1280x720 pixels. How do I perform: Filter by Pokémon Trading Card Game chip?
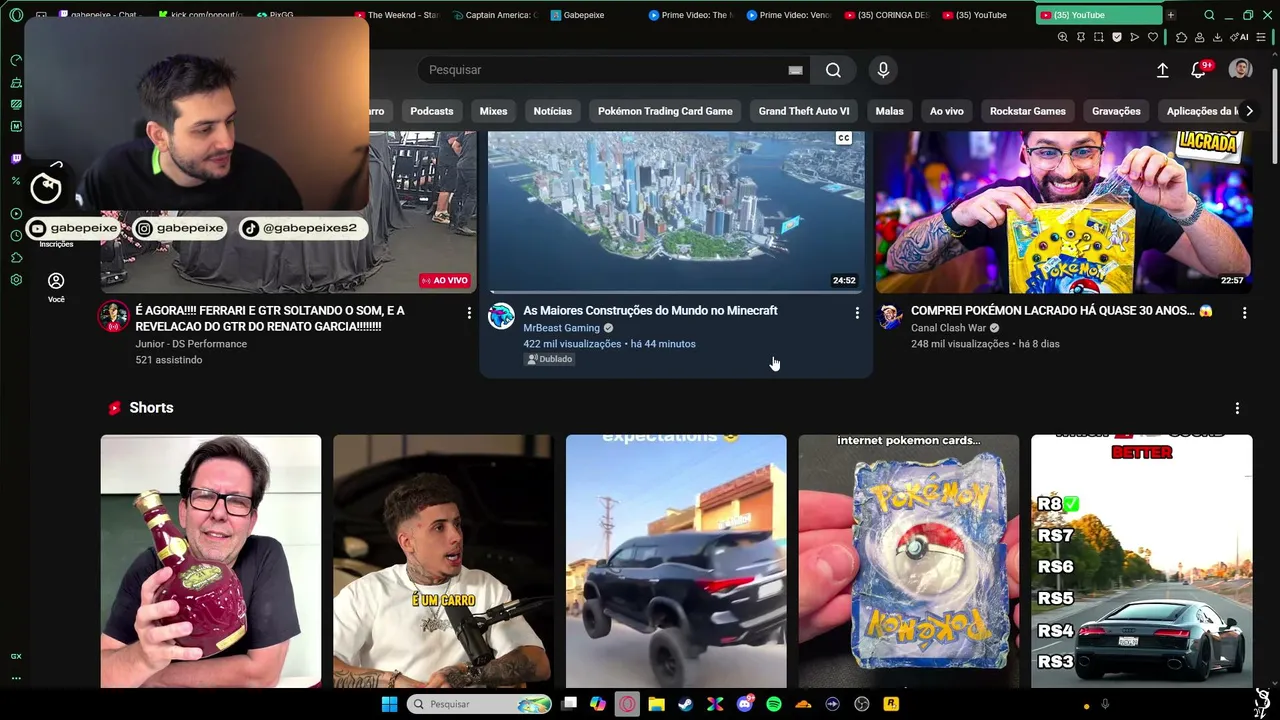pyautogui.click(x=665, y=111)
